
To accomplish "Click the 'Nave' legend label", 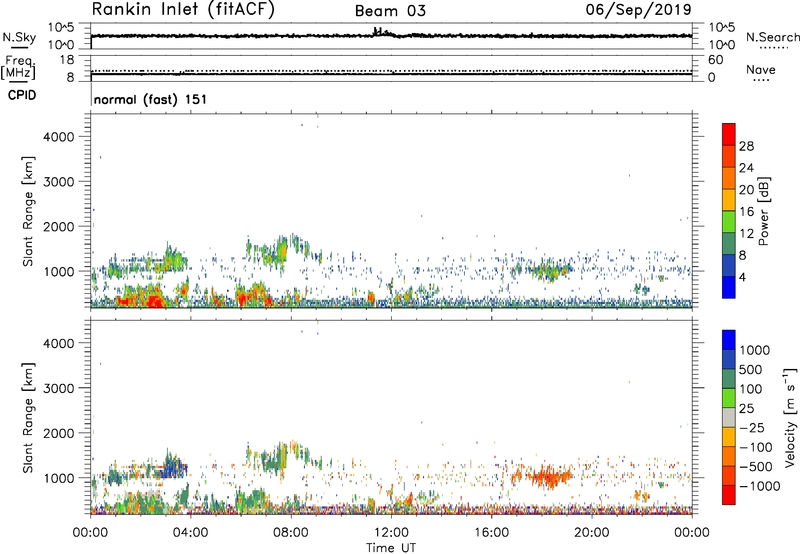I will [x=761, y=69].
